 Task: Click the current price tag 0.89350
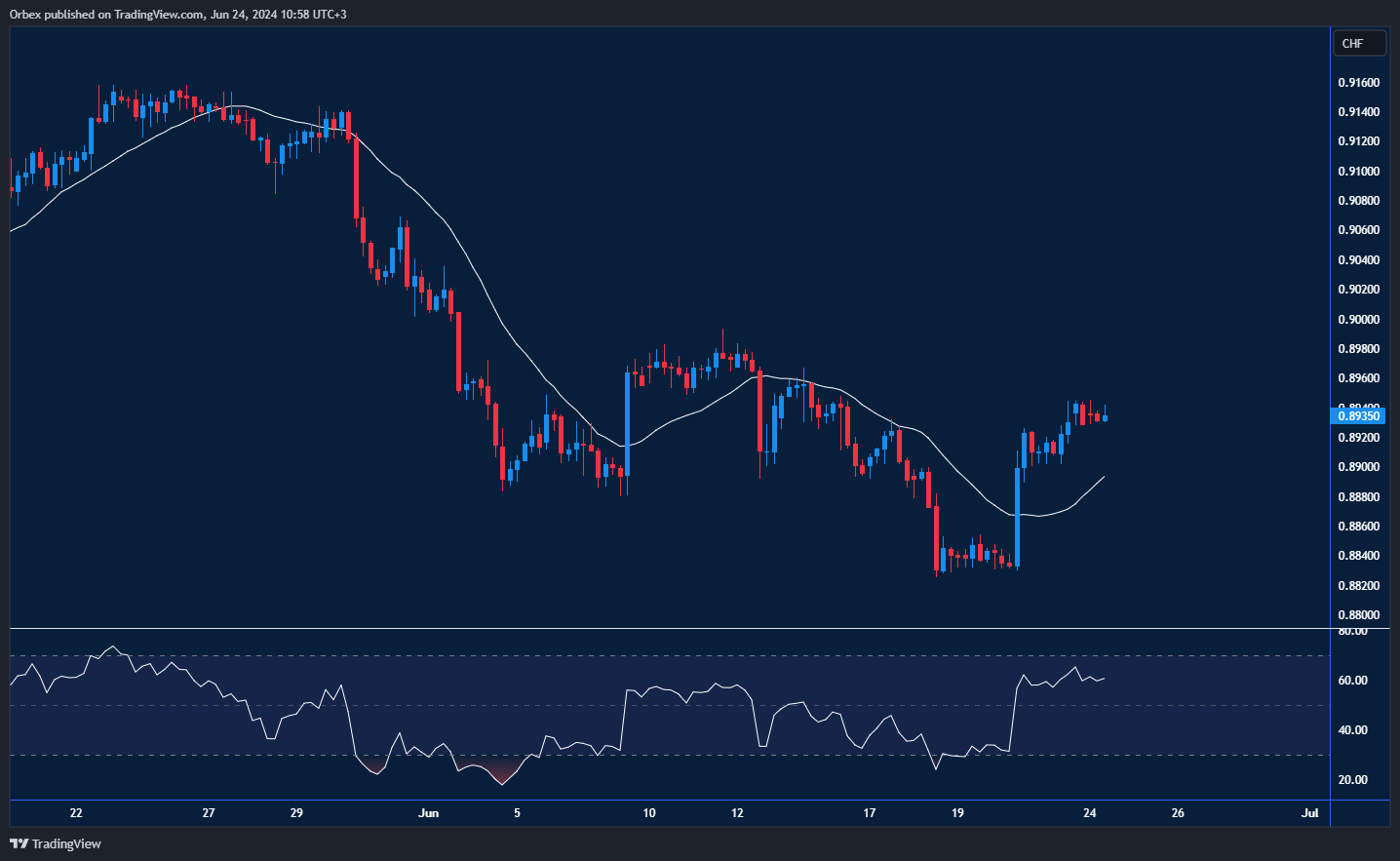1357,416
